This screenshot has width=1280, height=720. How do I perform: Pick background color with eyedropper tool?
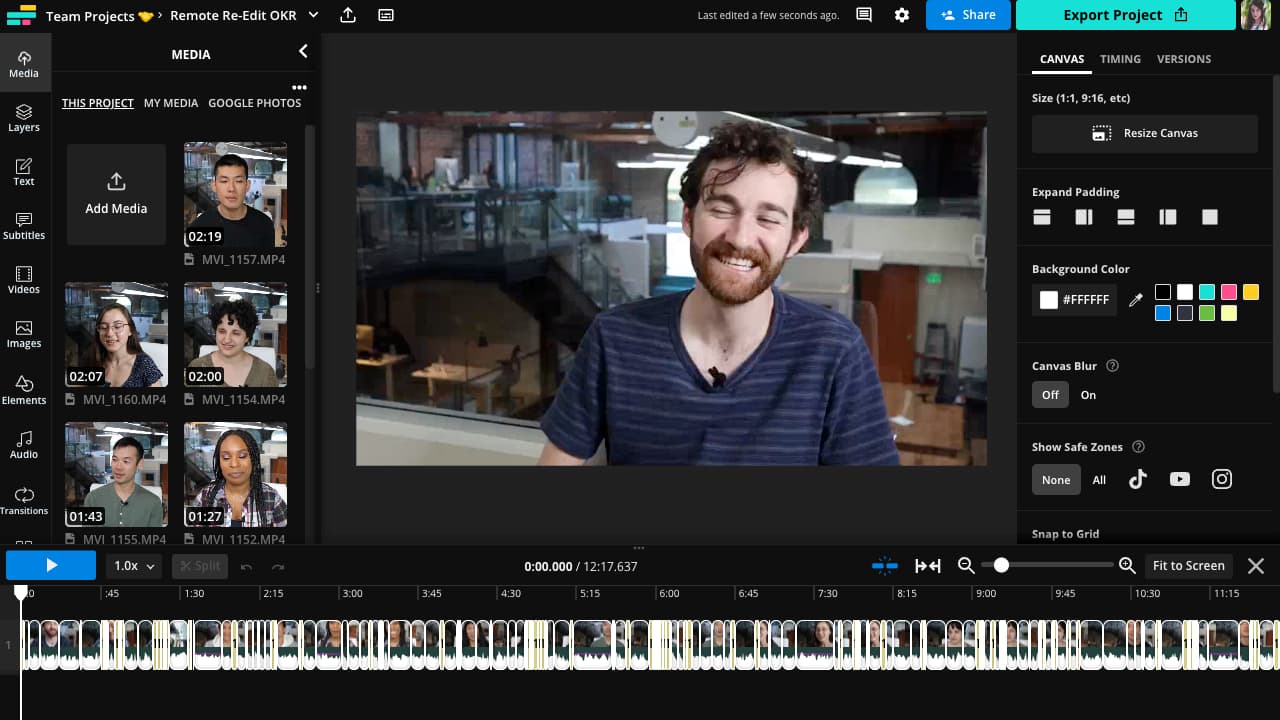pyautogui.click(x=1135, y=300)
